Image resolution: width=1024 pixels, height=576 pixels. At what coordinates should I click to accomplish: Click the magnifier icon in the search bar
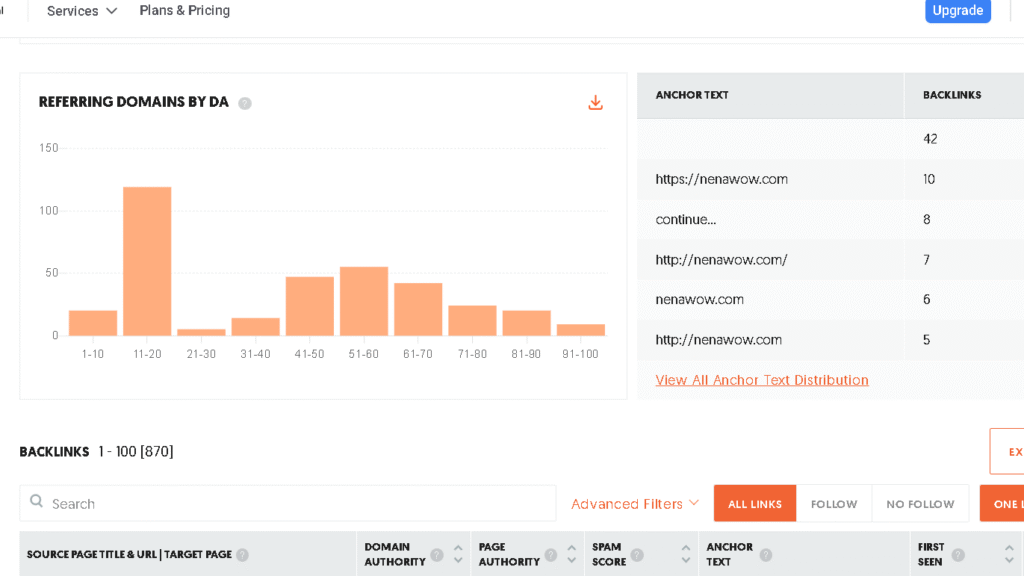click(x=36, y=503)
